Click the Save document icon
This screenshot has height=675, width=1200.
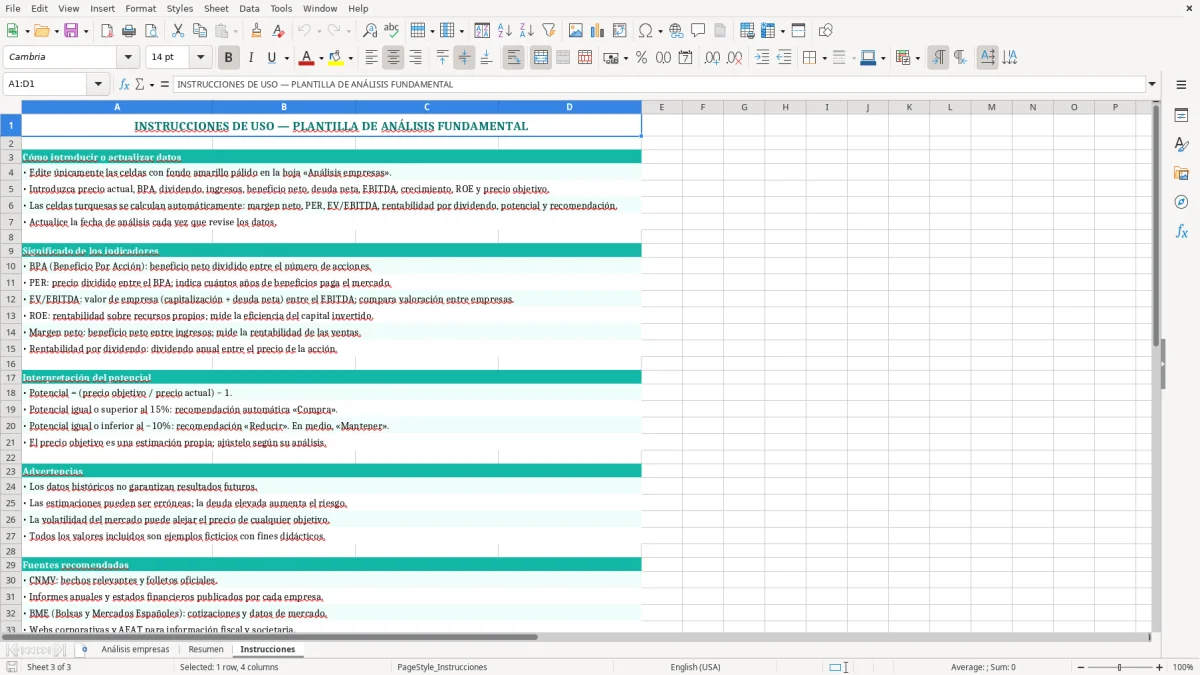pyautogui.click(x=71, y=31)
